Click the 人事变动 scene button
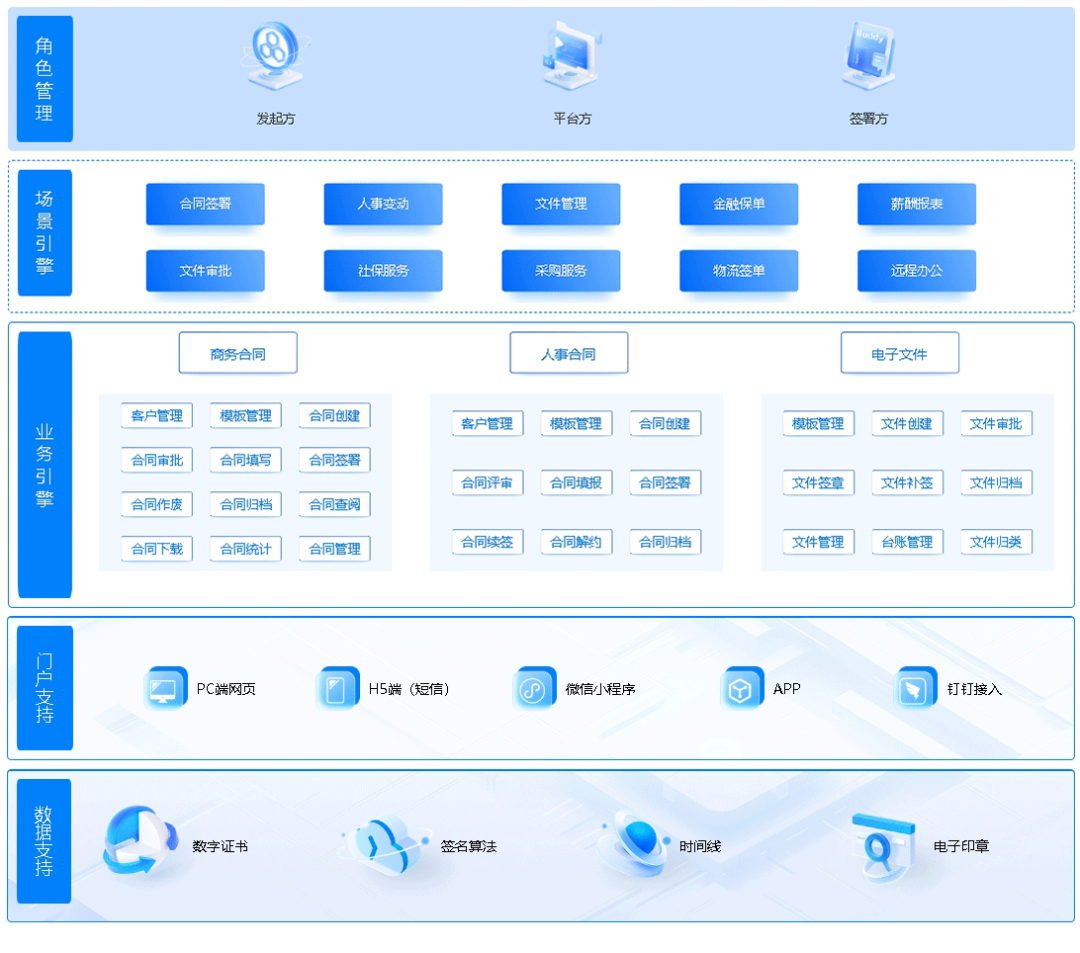 [x=383, y=204]
